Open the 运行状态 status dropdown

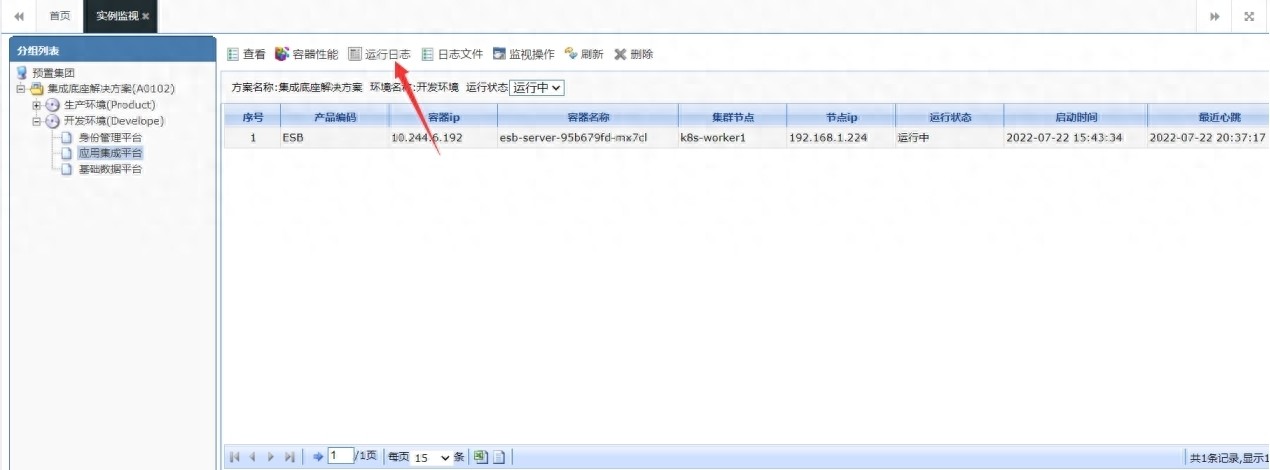[537, 88]
